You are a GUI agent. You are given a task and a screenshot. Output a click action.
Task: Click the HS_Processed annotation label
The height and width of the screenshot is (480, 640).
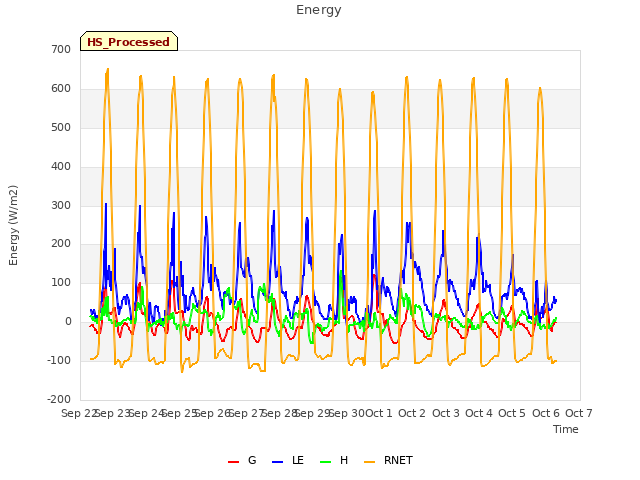click(x=129, y=42)
